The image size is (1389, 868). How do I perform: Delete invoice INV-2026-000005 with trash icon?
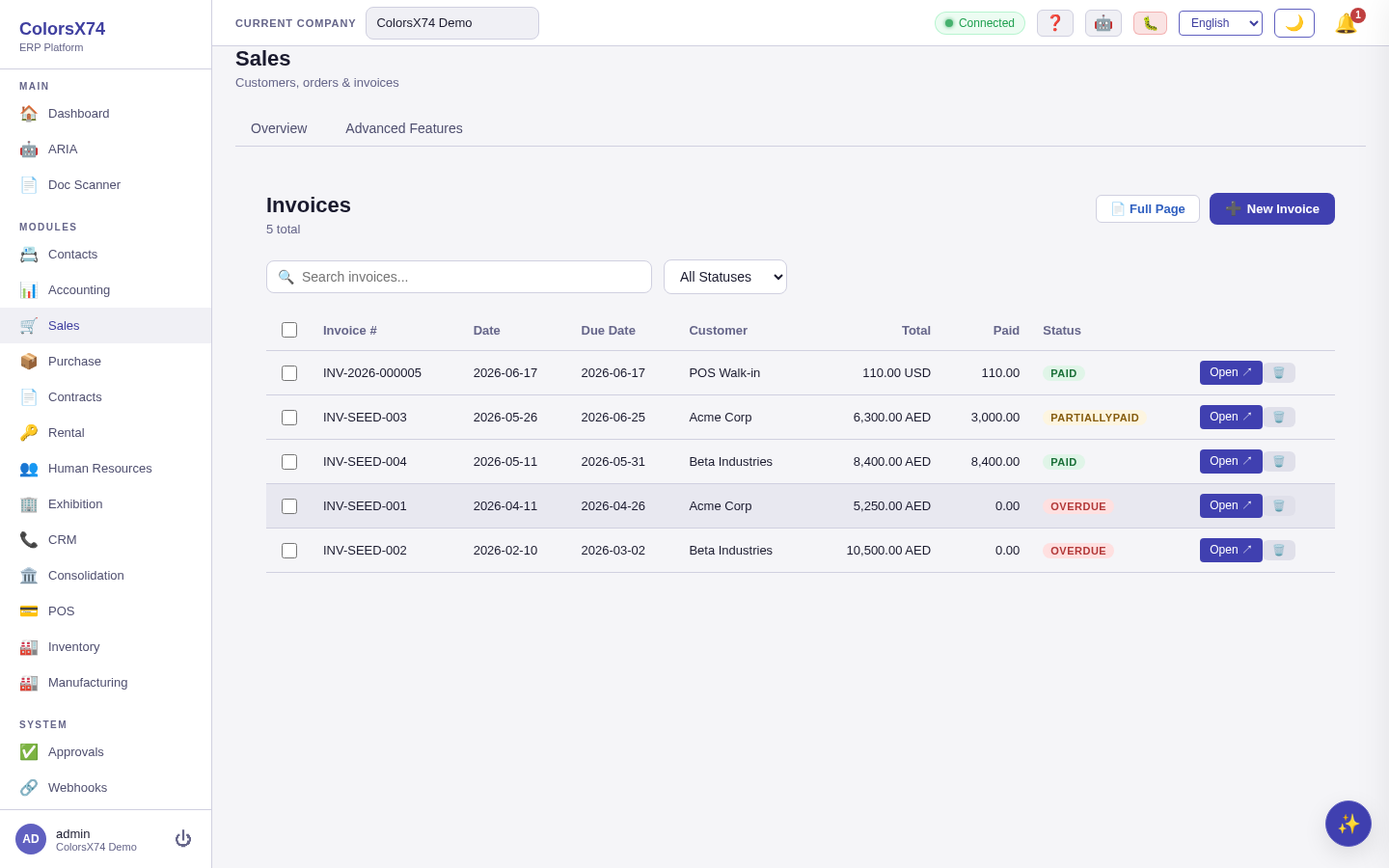tap(1279, 372)
